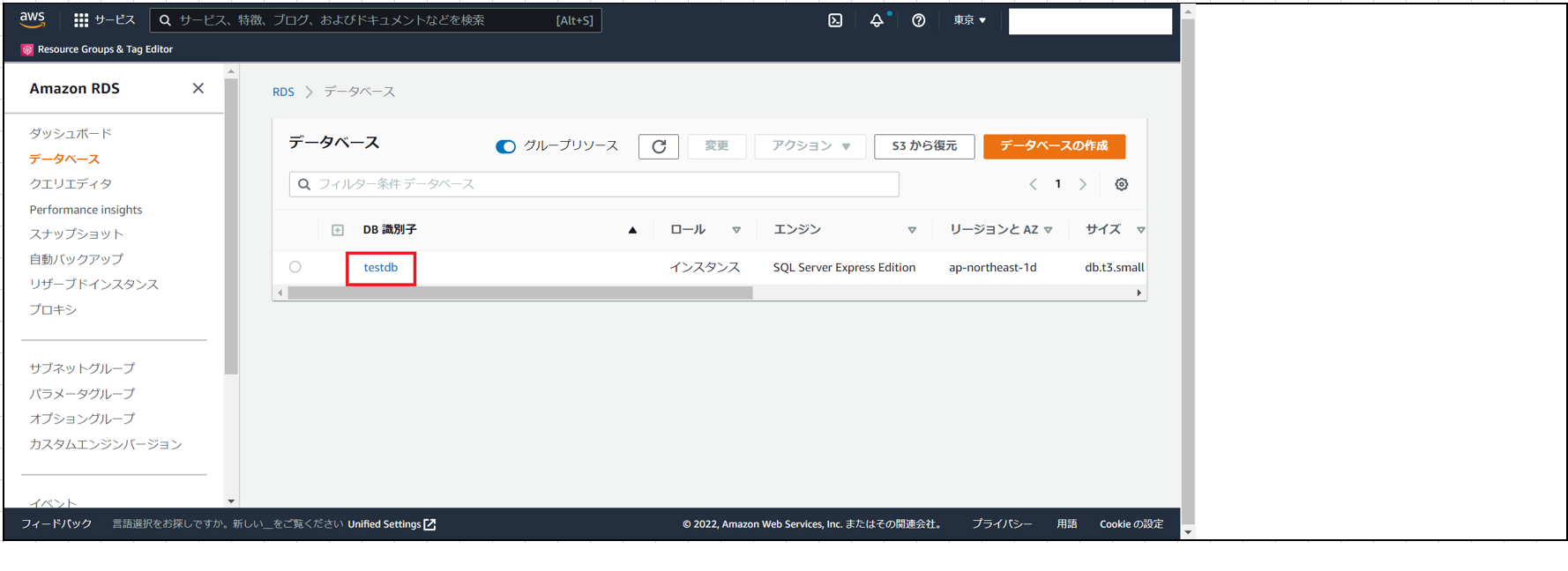1568x571 pixels.
Task: Click sidebar scroll up arrow
Action: (x=231, y=71)
